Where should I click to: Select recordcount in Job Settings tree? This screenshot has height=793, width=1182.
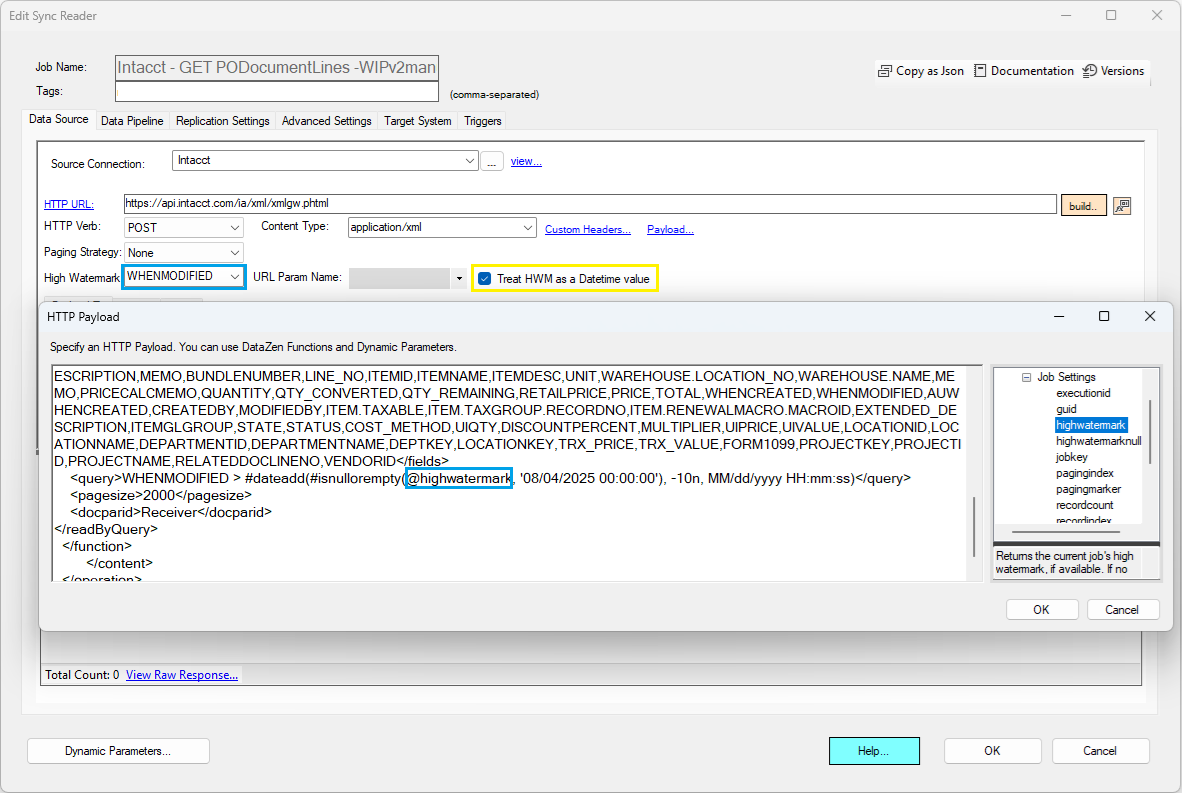[1085, 505]
